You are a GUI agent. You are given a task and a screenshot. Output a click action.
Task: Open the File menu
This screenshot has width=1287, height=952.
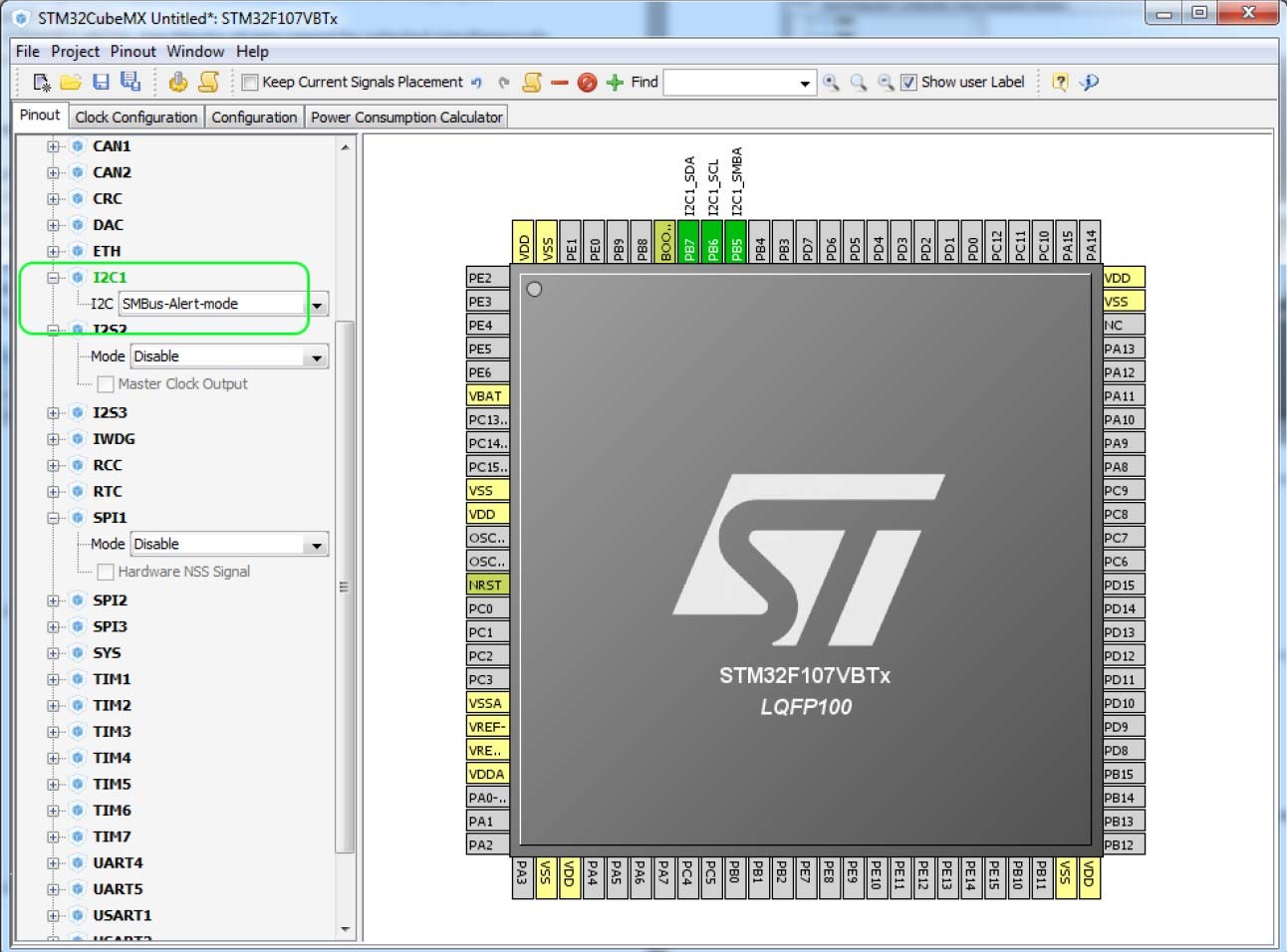28,52
